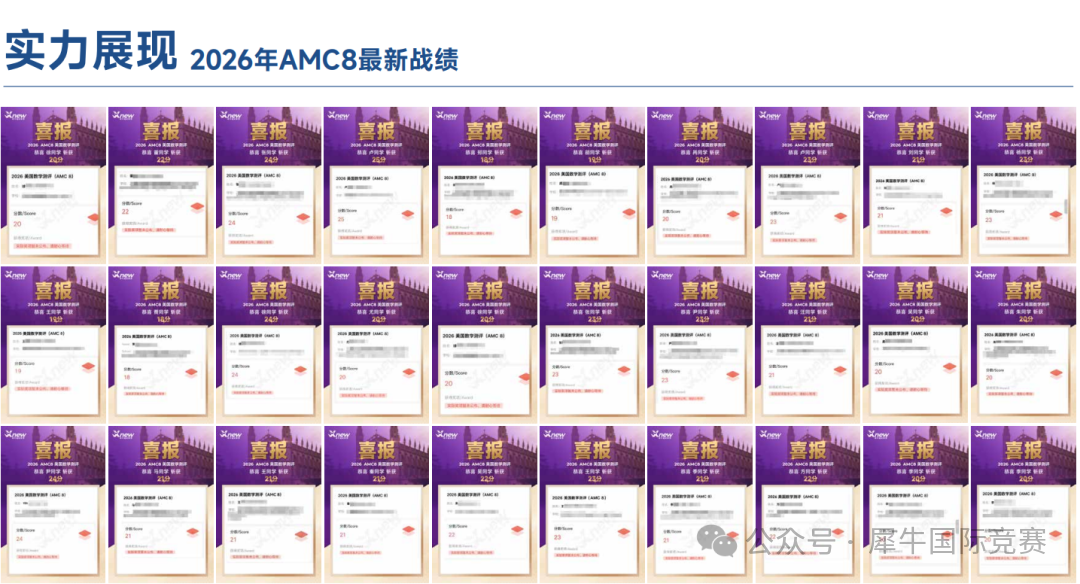Open the poster showing score 25
Screen dimensions: 1080x584
[376, 185]
